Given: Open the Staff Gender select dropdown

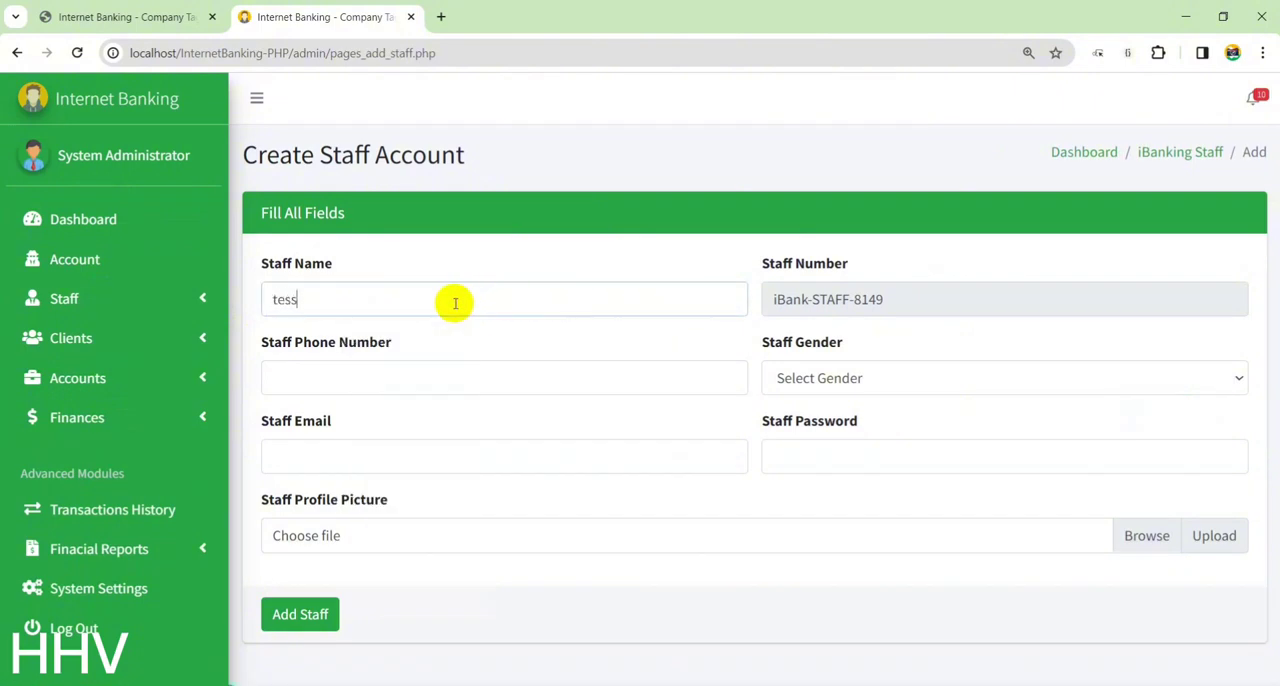Looking at the screenshot, I should pyautogui.click(x=1005, y=378).
